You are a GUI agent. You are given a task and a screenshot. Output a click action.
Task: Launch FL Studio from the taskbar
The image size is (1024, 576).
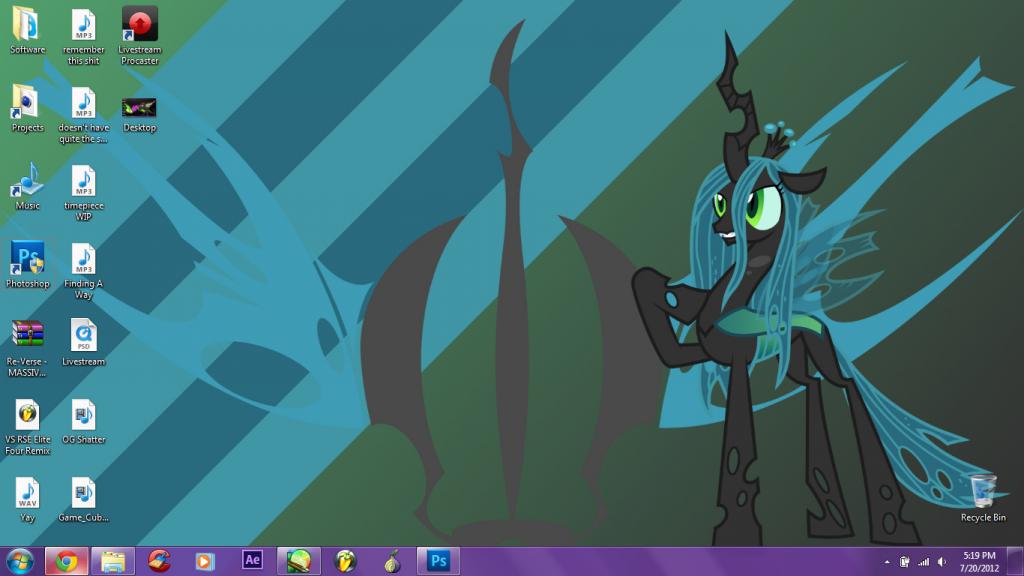pyautogui.click(x=345, y=561)
